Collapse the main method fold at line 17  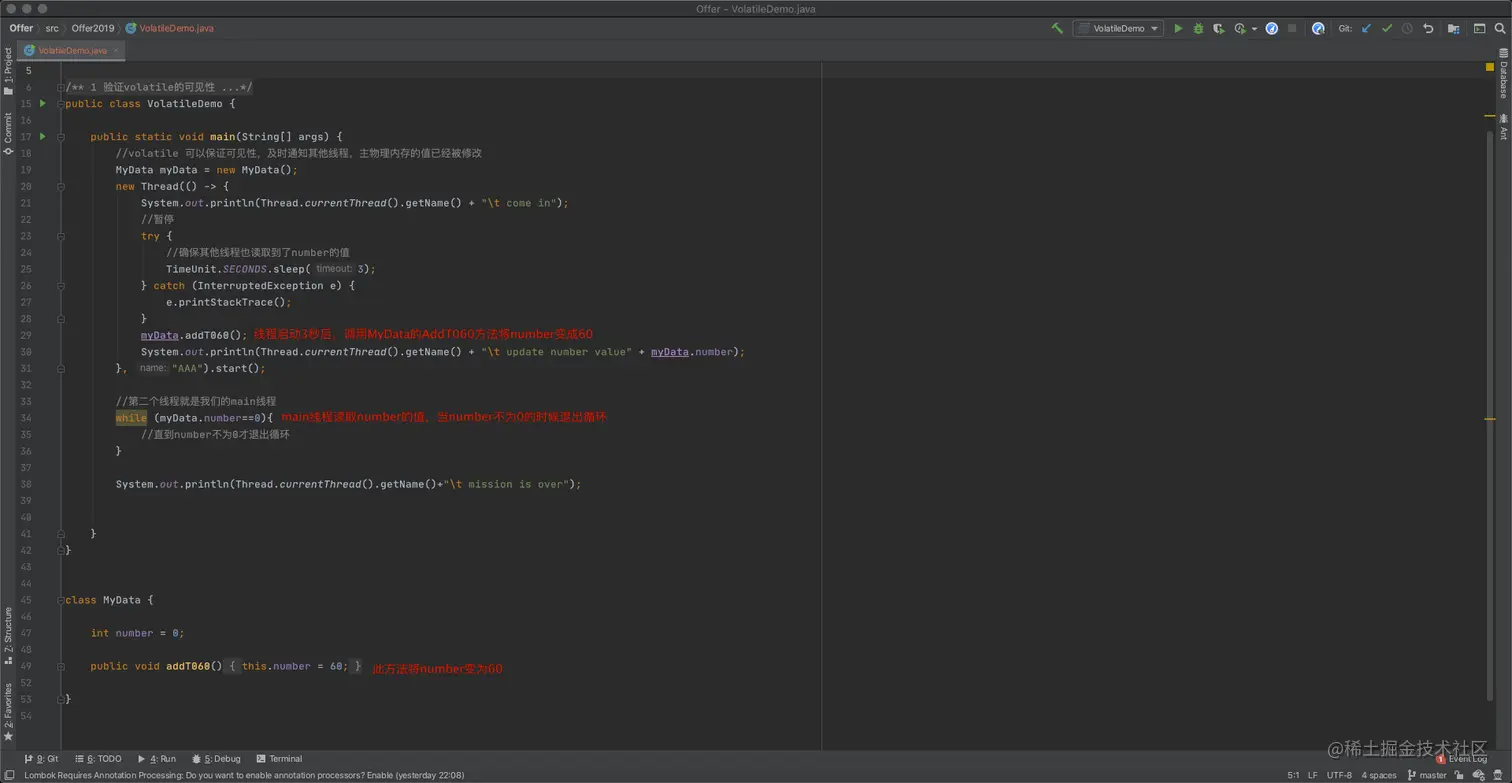61,137
